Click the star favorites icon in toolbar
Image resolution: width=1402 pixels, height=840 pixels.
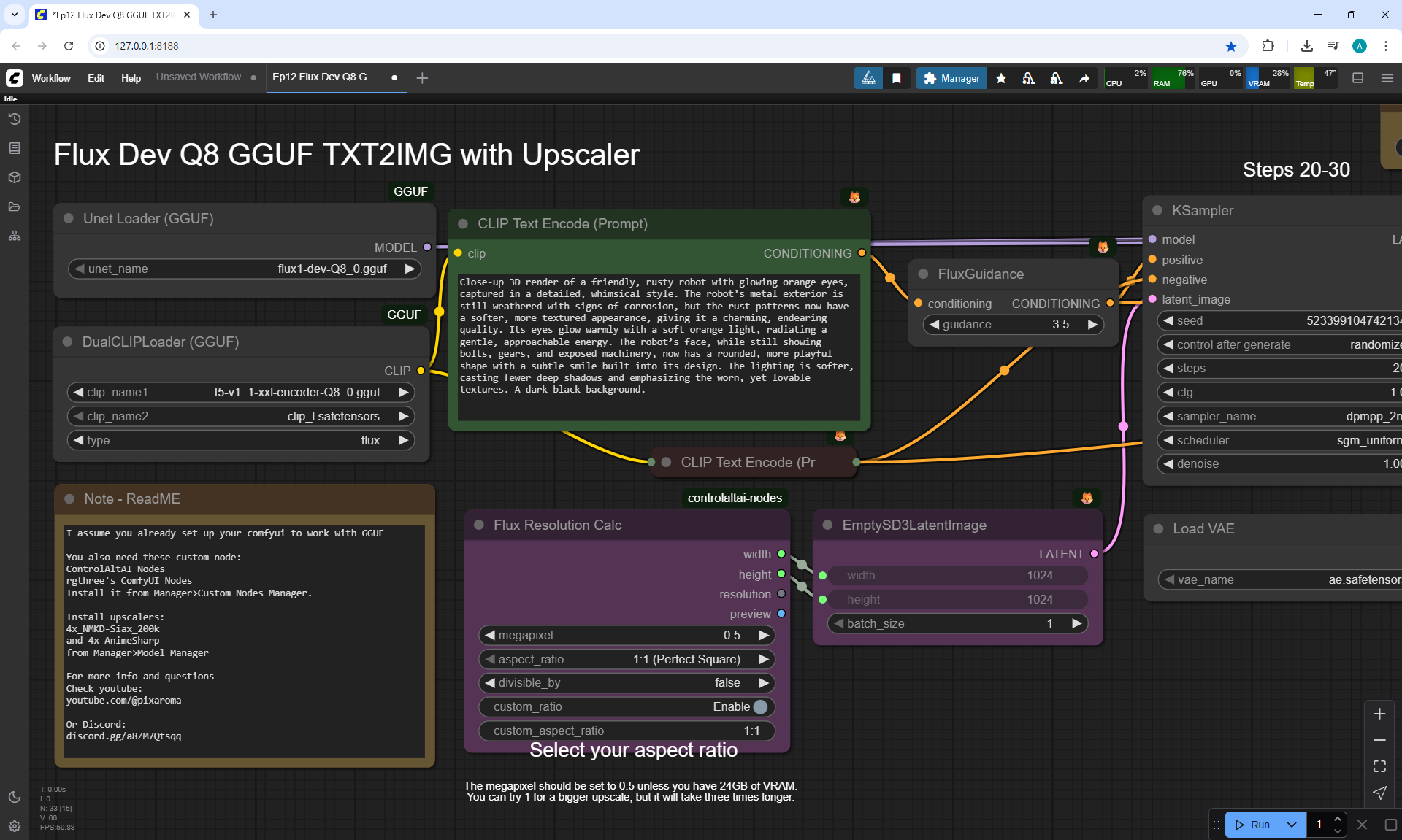tap(1001, 78)
